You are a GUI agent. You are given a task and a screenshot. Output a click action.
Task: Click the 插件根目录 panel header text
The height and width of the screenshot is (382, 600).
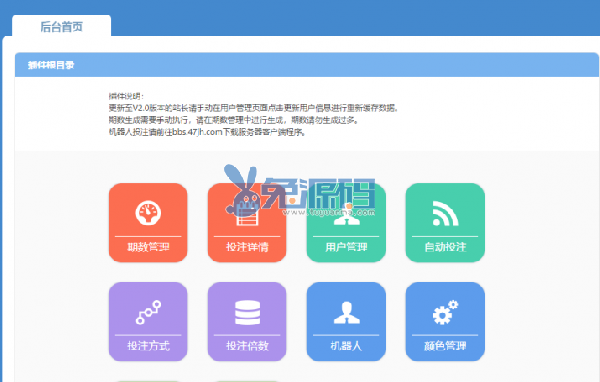tap(51, 65)
